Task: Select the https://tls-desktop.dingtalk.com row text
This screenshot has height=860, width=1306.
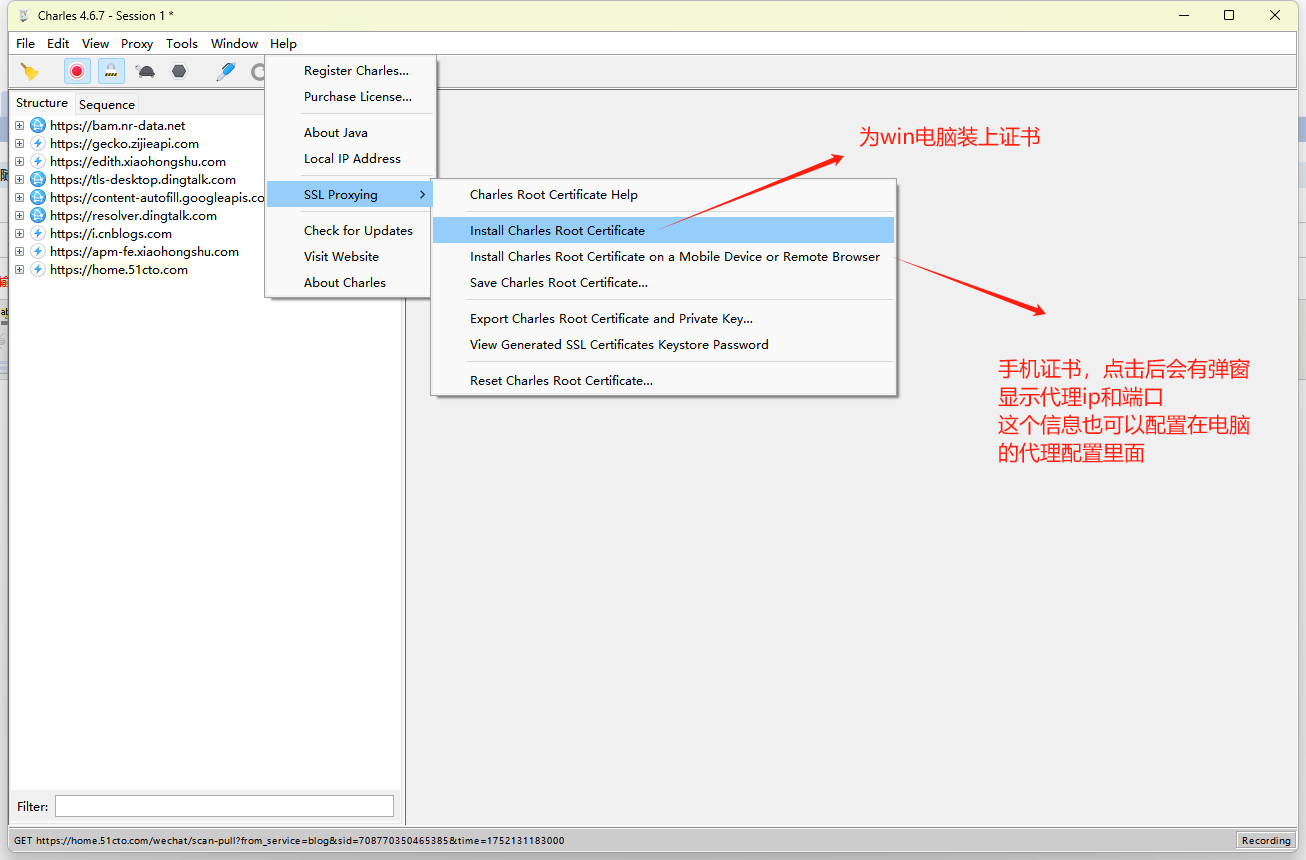Action: click(x=143, y=179)
